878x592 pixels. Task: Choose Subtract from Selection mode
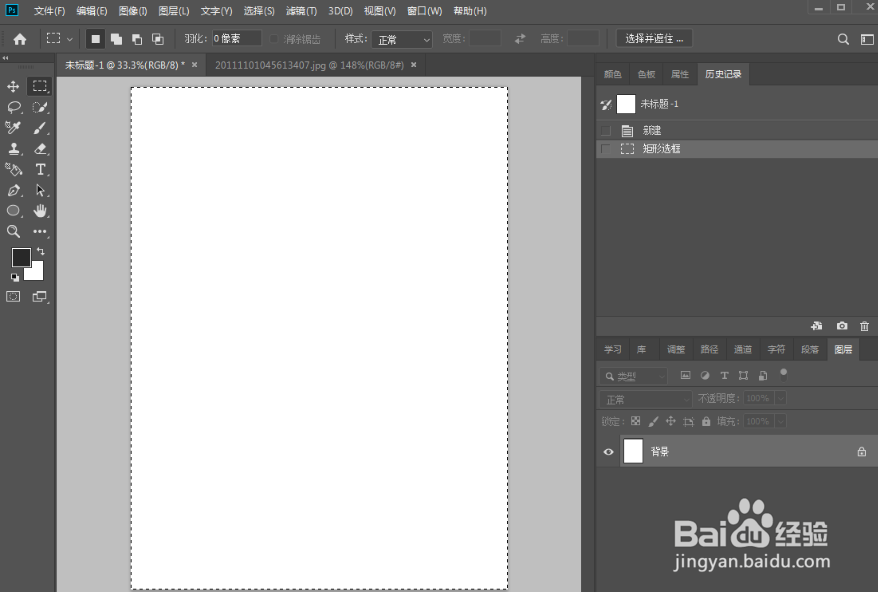(x=137, y=39)
